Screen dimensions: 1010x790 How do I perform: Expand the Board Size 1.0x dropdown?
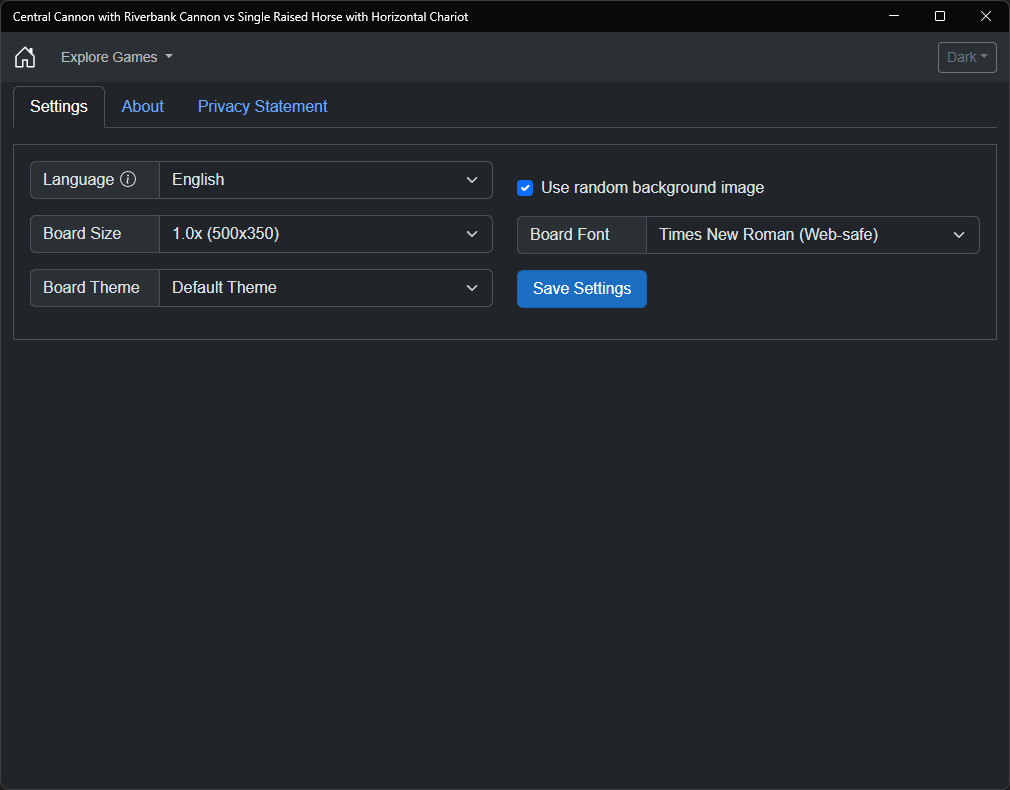325,234
